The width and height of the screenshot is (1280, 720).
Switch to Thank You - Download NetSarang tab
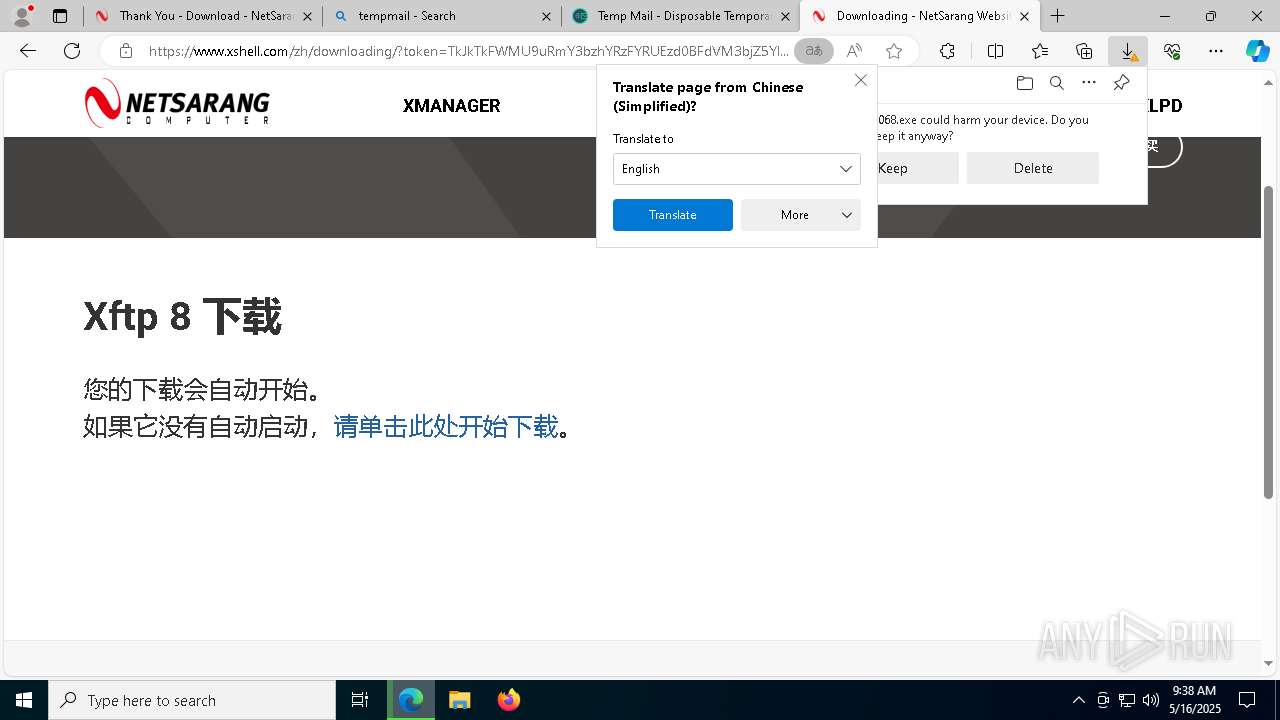coord(205,16)
